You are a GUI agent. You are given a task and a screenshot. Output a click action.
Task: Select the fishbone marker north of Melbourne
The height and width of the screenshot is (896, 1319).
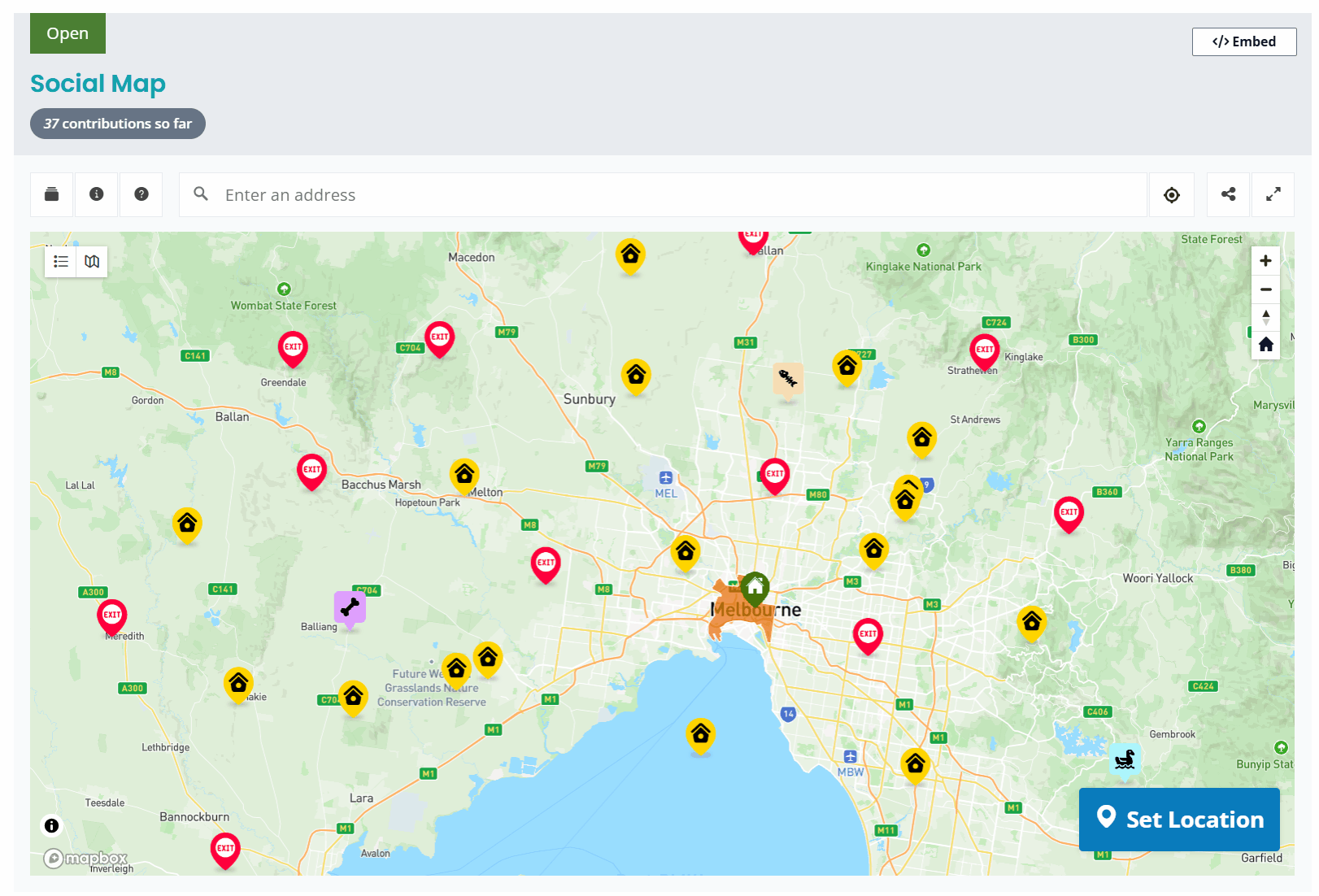pos(787,378)
